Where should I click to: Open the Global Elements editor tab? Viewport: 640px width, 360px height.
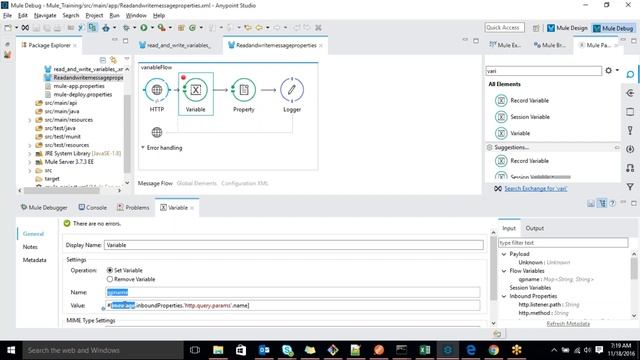(x=197, y=183)
